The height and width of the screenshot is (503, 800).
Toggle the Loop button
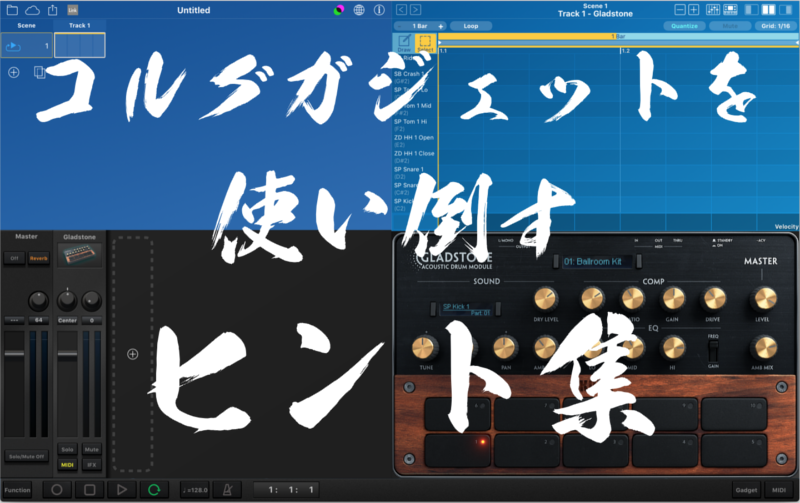(x=470, y=26)
